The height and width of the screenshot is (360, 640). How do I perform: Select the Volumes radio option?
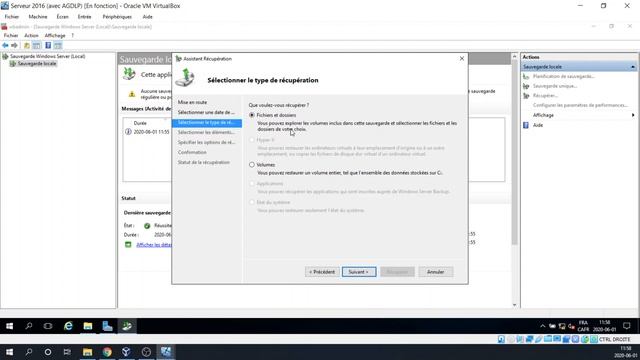(252, 164)
